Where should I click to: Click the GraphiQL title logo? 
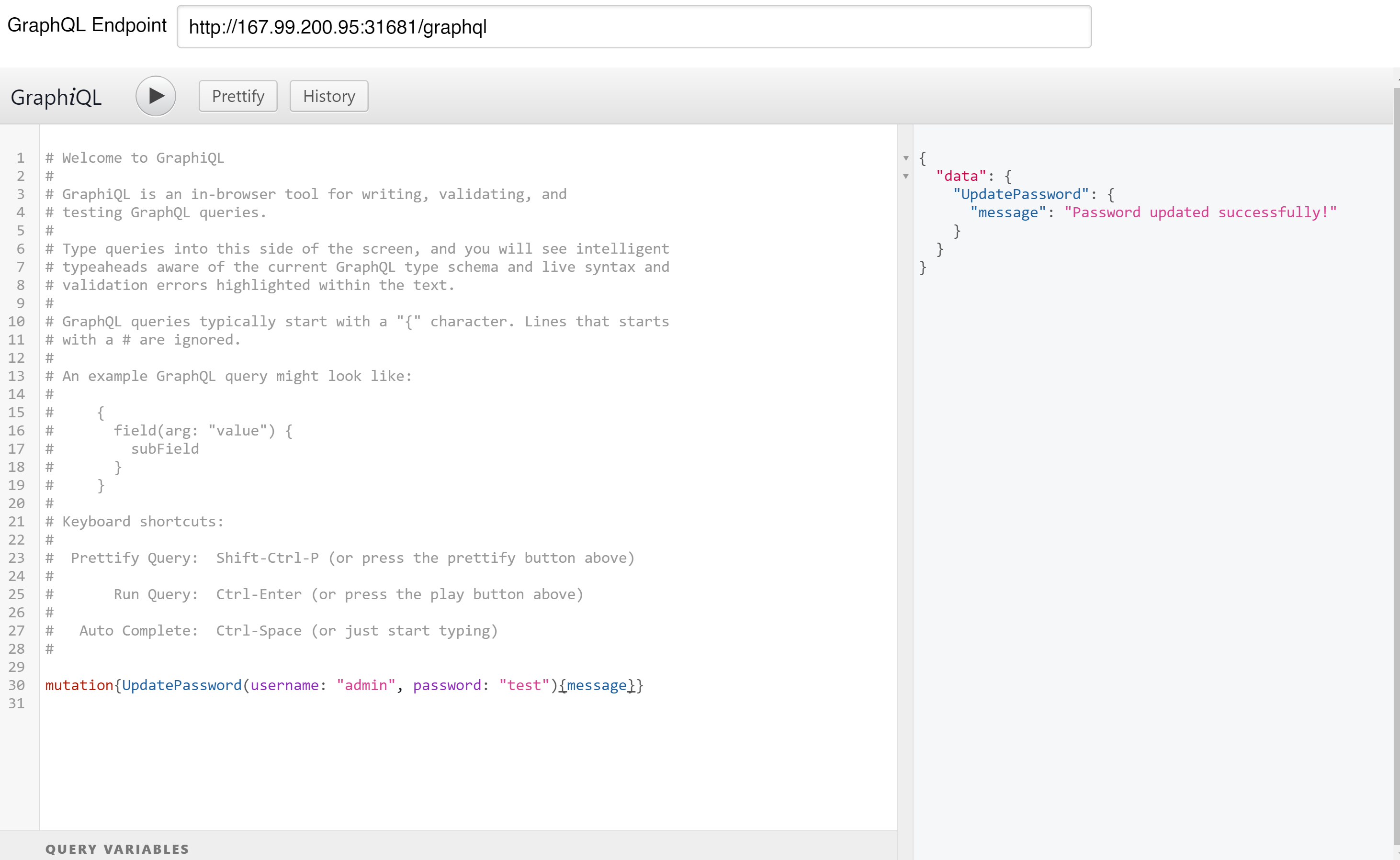(56, 97)
